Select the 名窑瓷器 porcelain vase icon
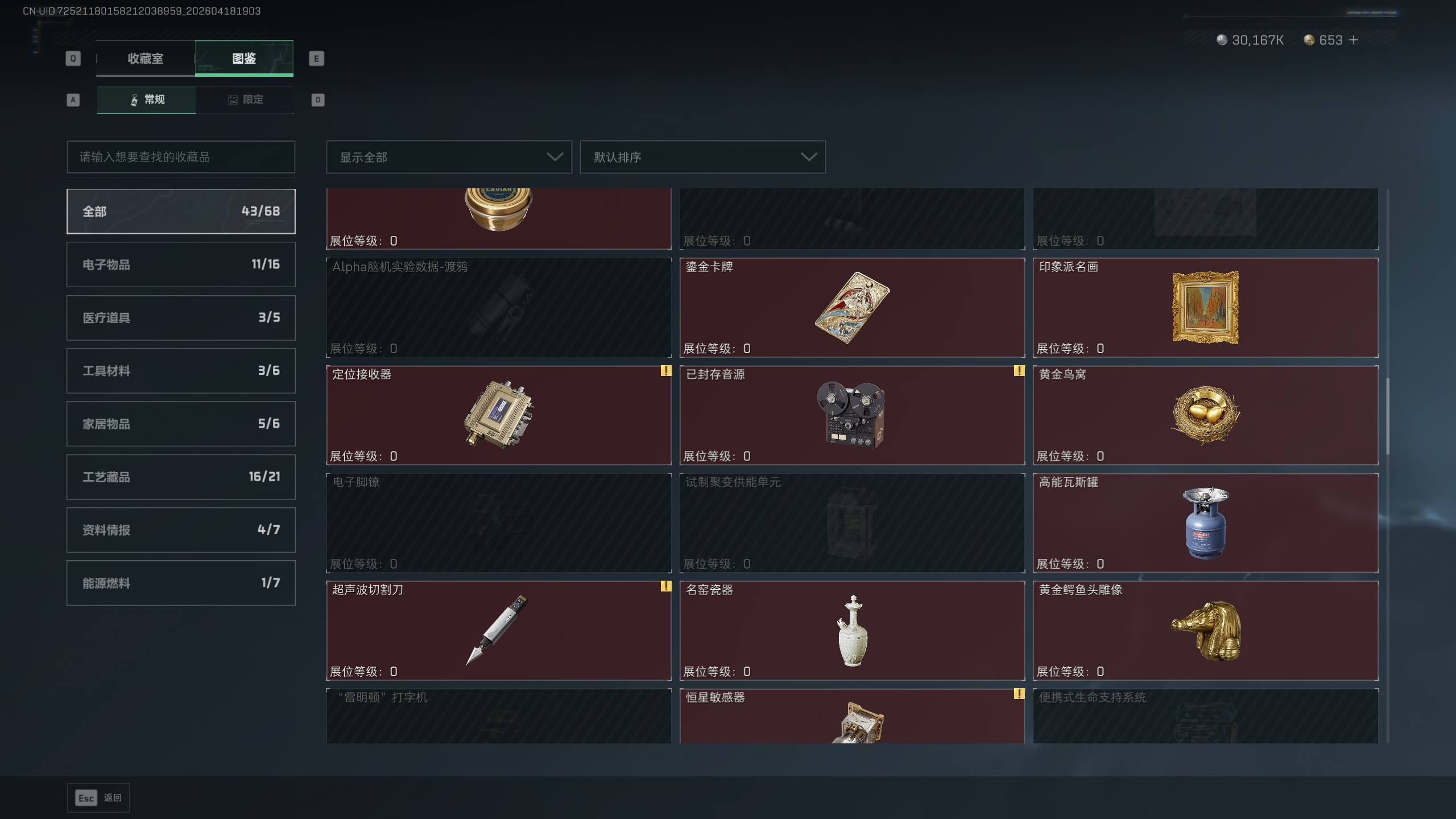Viewport: 1456px width, 819px height. tap(852, 630)
